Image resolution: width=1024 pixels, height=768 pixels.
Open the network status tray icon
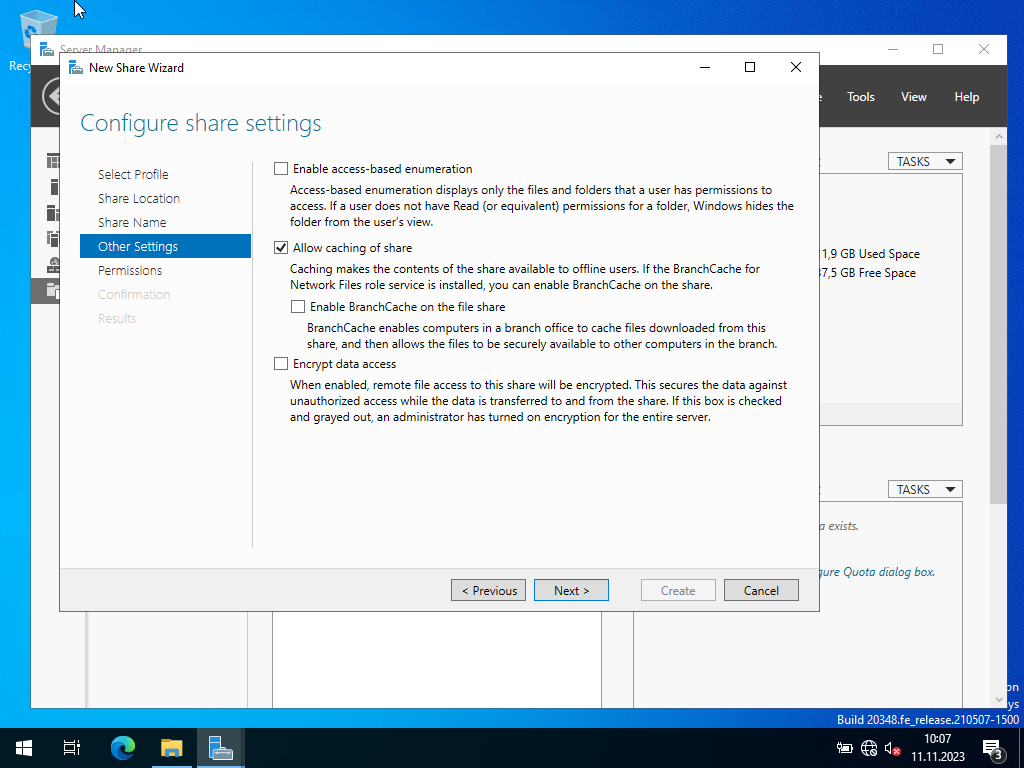point(868,748)
